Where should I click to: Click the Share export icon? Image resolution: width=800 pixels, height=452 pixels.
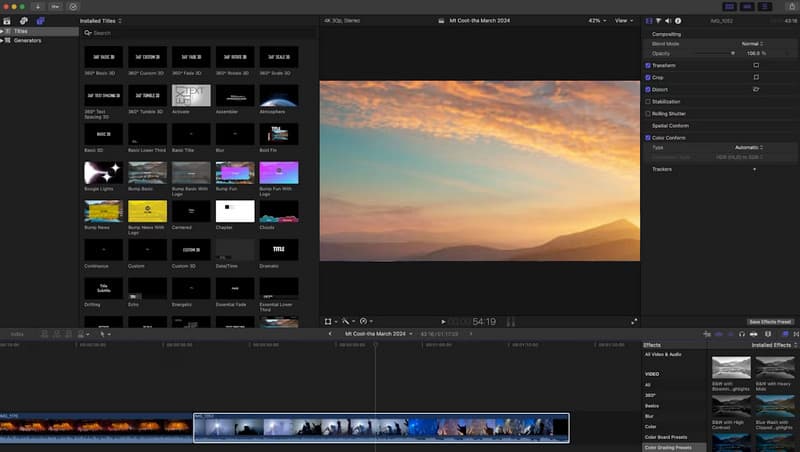click(792, 7)
